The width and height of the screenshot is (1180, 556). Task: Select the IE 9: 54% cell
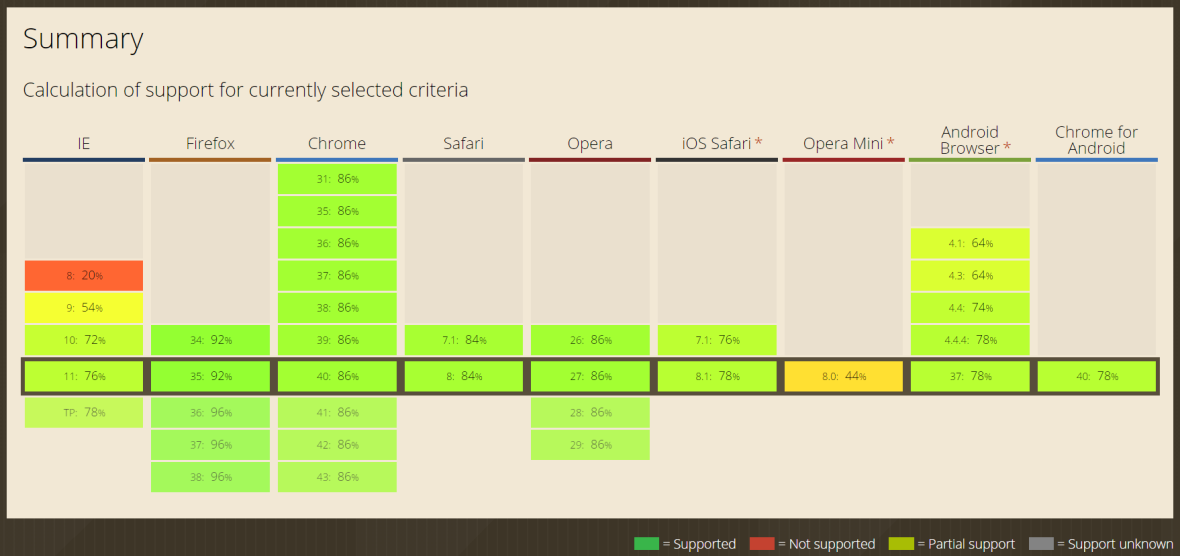point(84,308)
